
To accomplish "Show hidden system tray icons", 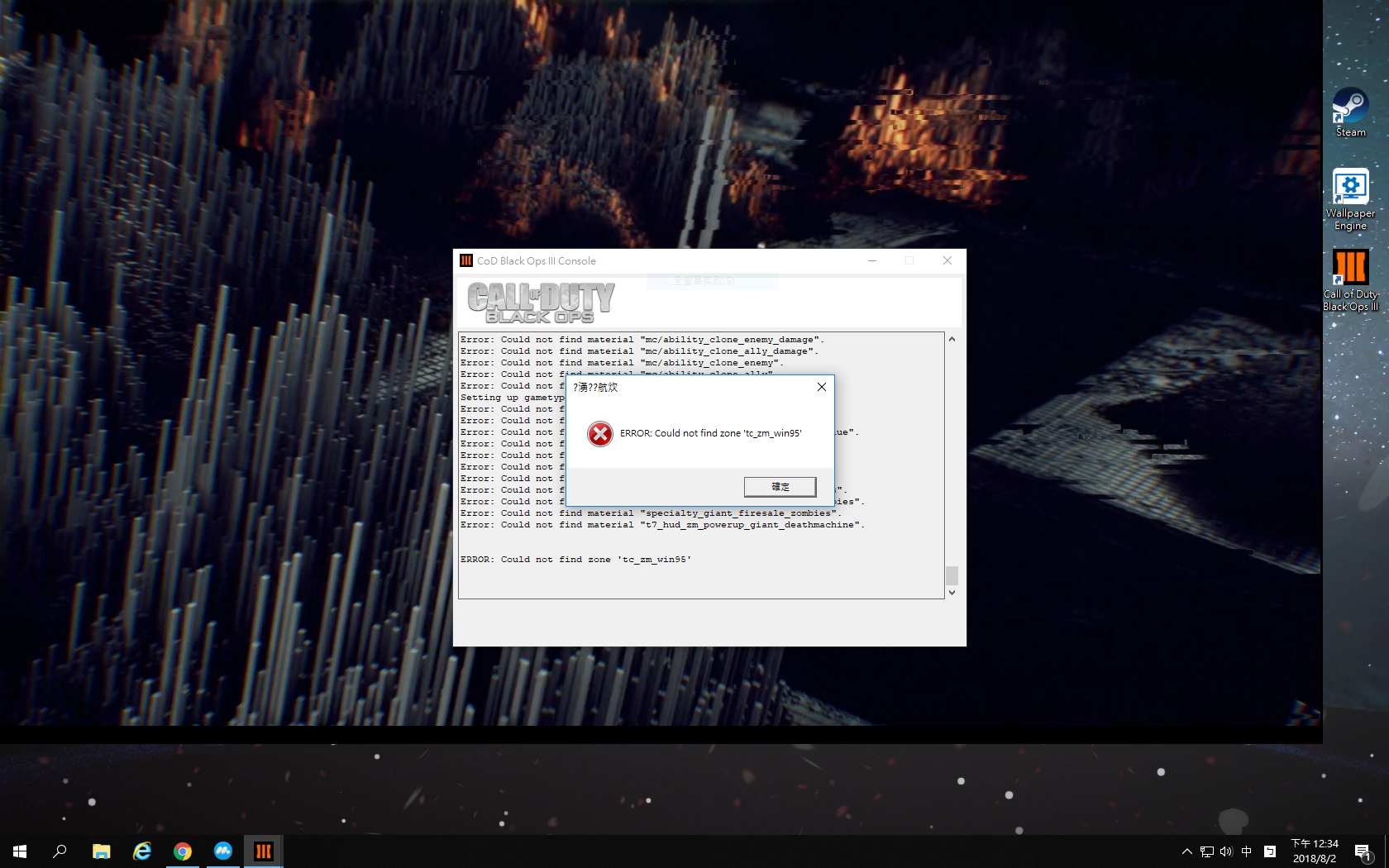I will [x=1187, y=851].
